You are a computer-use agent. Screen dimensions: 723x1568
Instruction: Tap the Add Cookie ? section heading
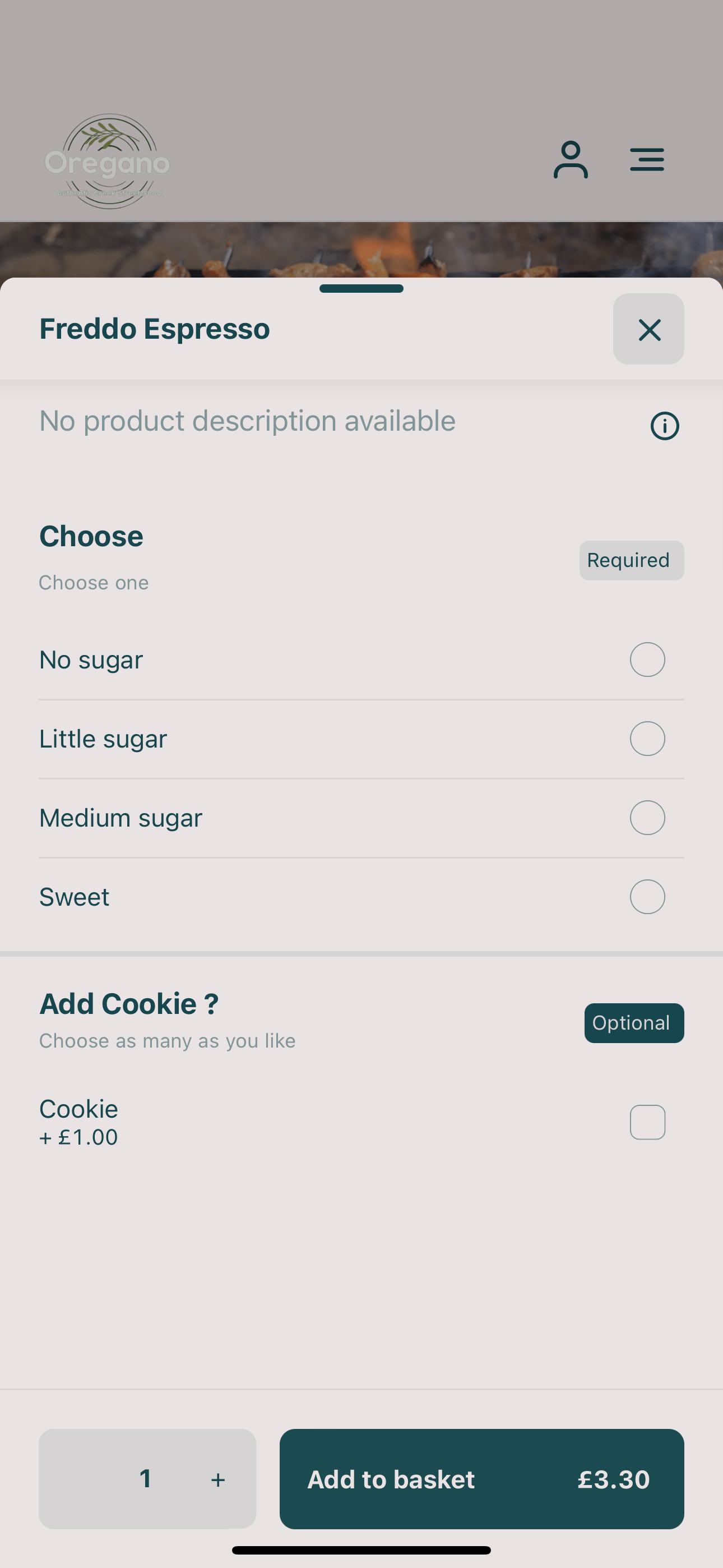(129, 1004)
